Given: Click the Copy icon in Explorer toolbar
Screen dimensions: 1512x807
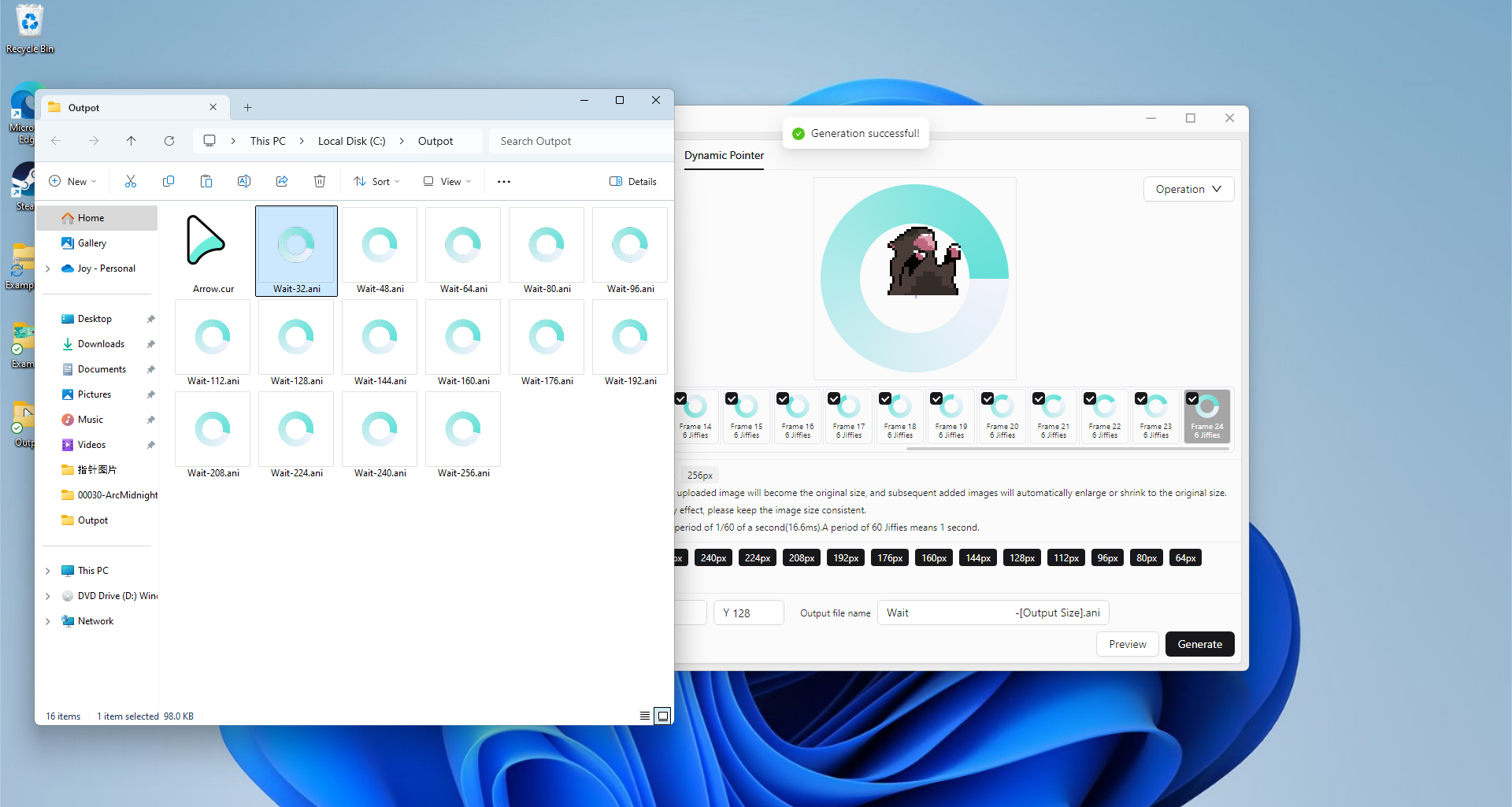Looking at the screenshot, I should coord(169,182).
